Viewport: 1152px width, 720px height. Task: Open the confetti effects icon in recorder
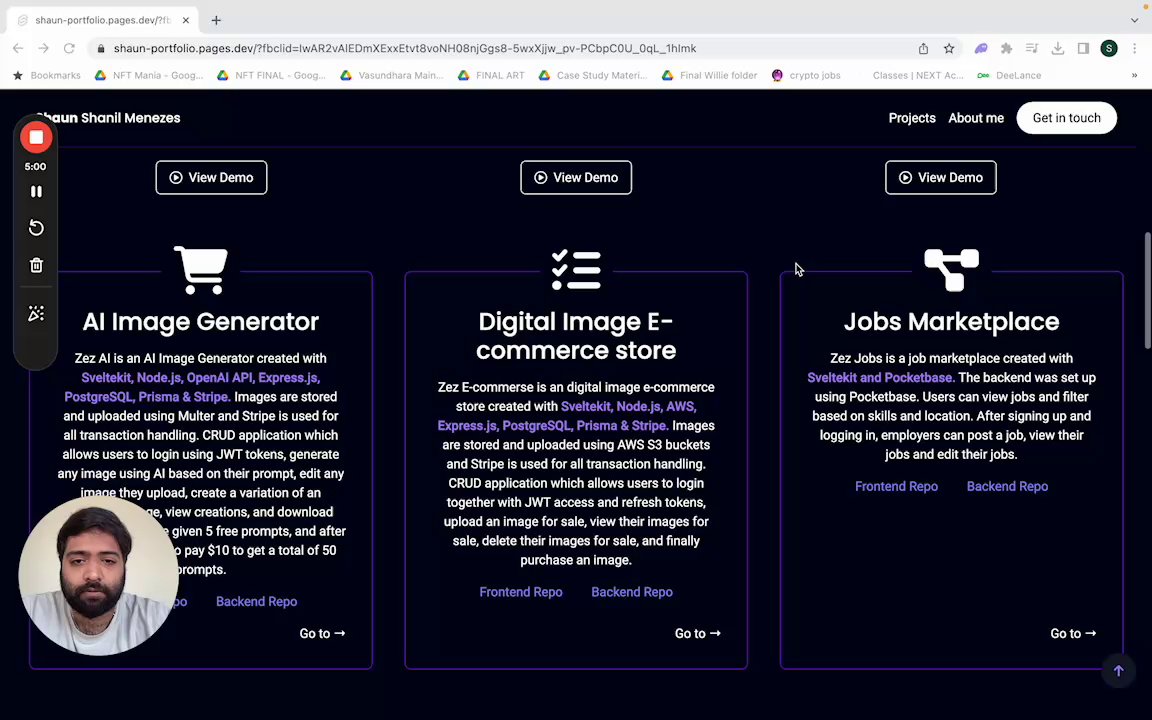(36, 314)
